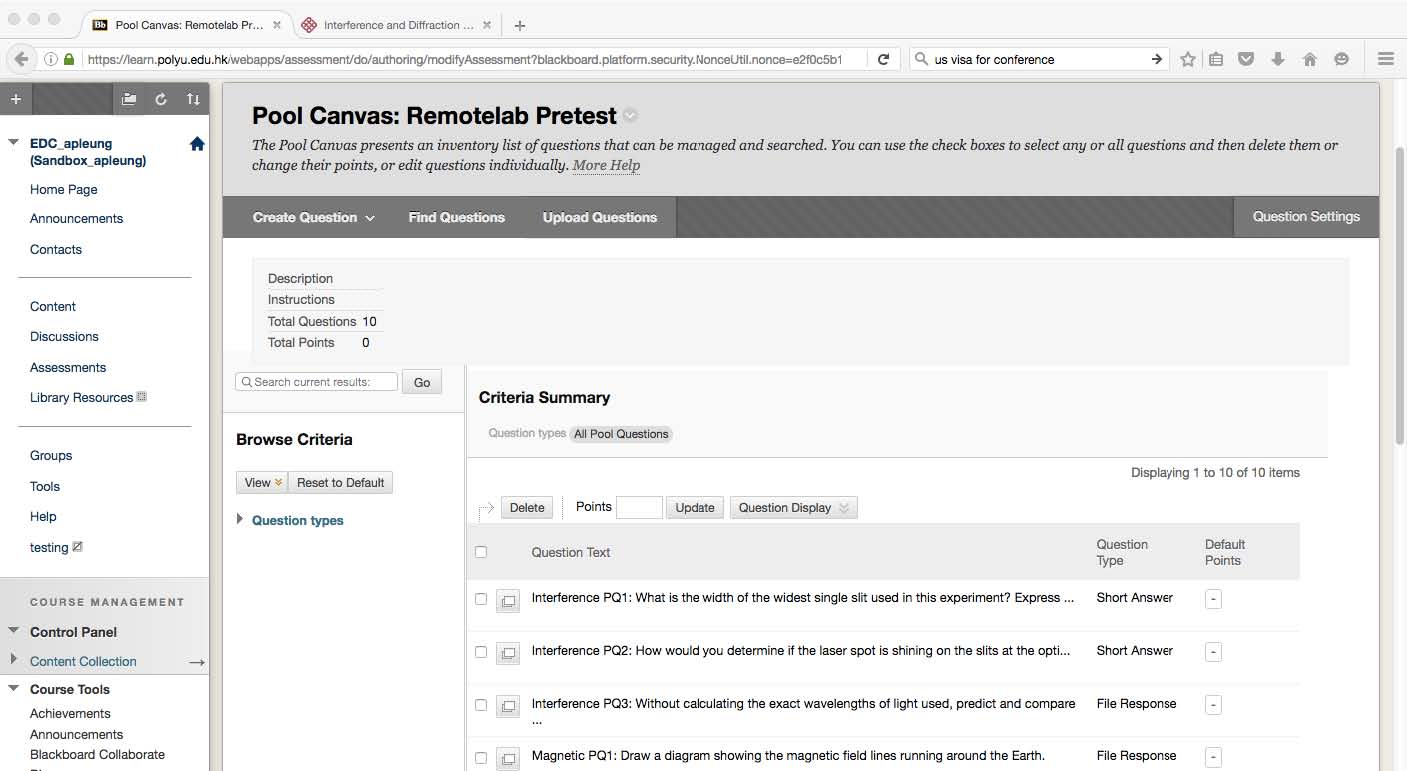Click the reload page icon in address bar
Viewport: 1407px width, 771px height.
(x=883, y=59)
